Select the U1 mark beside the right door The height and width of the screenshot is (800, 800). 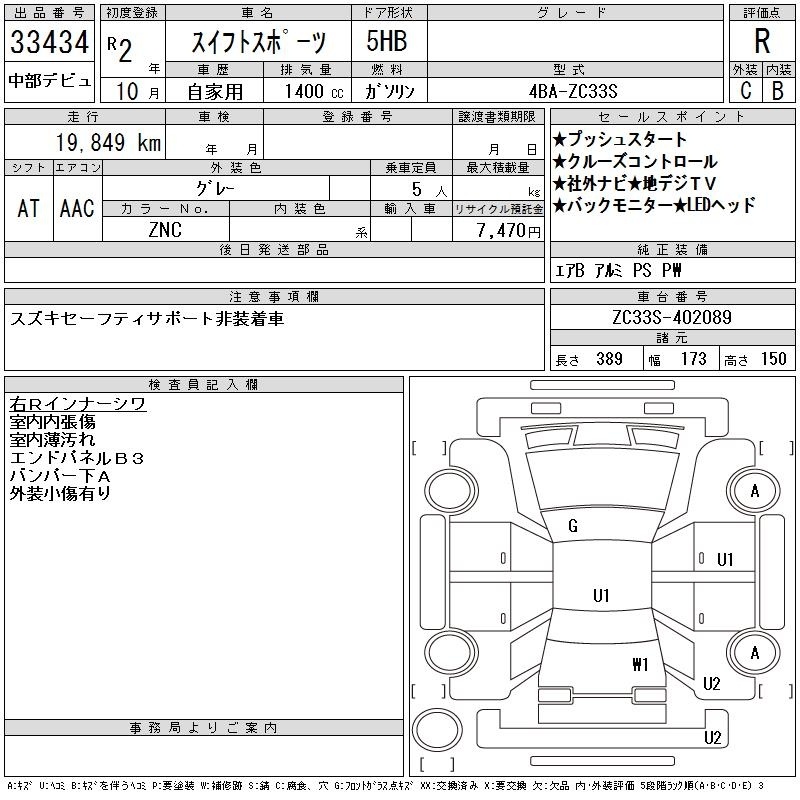point(725,559)
